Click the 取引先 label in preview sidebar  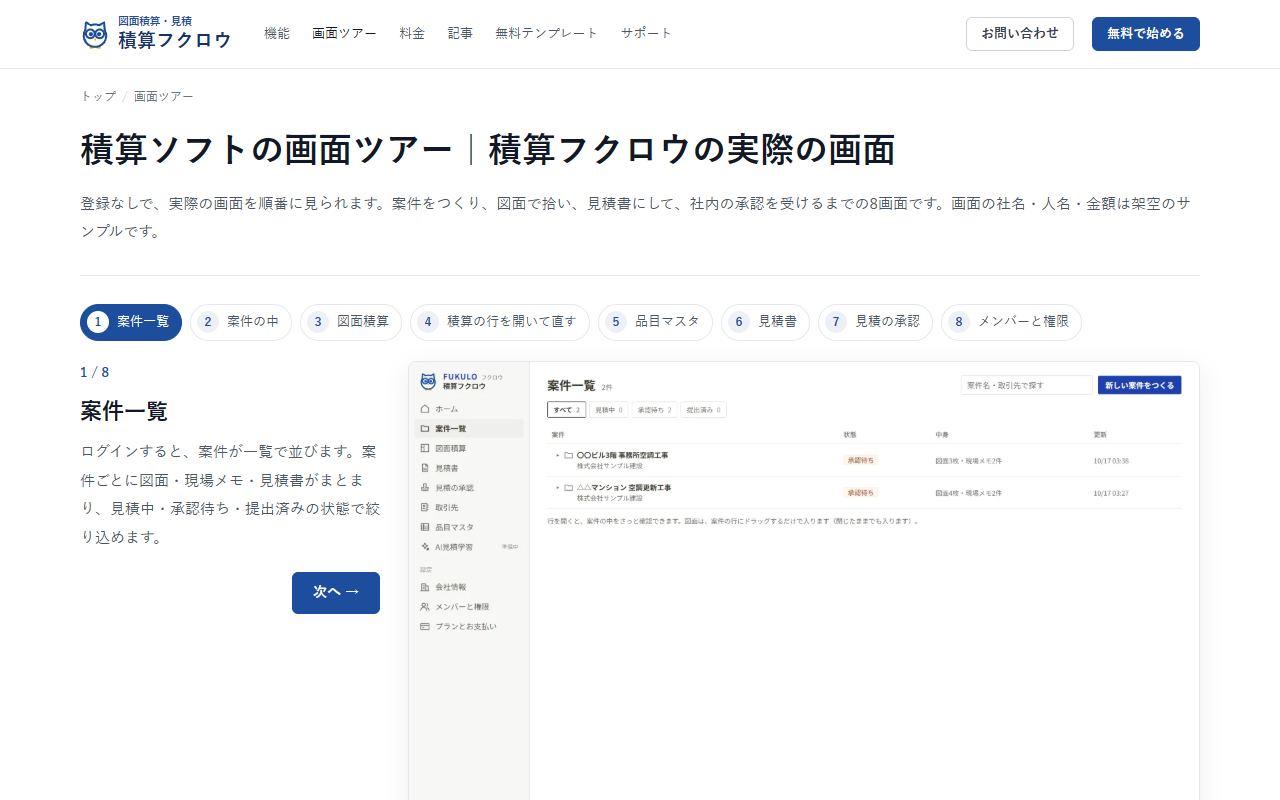pyautogui.click(x=447, y=507)
